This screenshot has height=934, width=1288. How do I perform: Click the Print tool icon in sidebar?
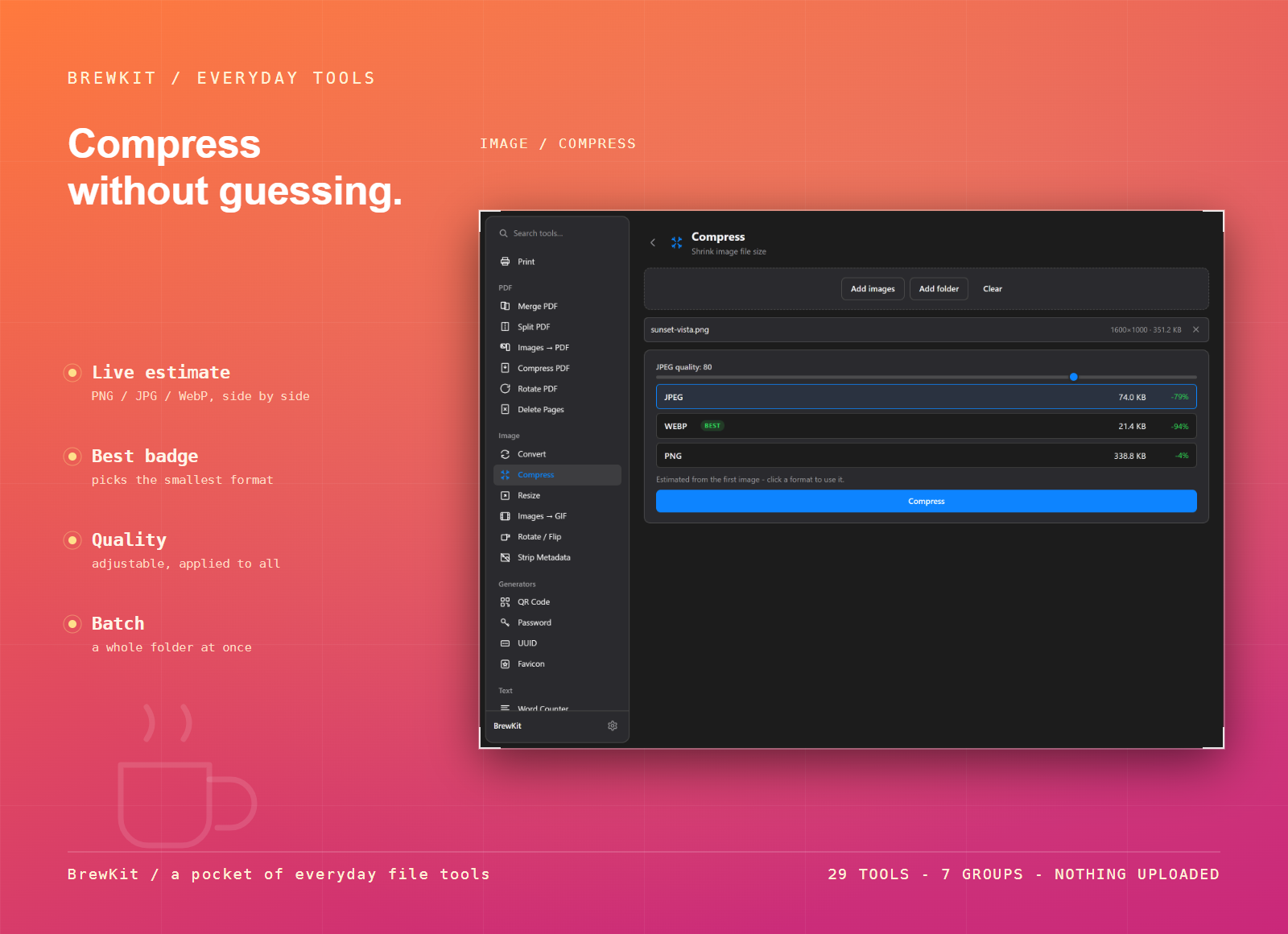[x=505, y=262]
